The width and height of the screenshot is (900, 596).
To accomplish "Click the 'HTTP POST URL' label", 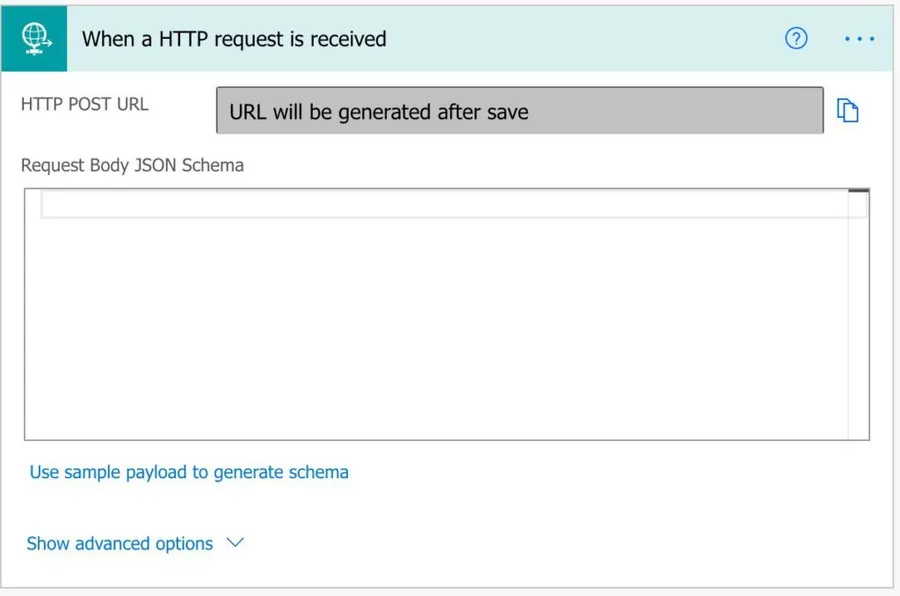I will click(x=84, y=104).
